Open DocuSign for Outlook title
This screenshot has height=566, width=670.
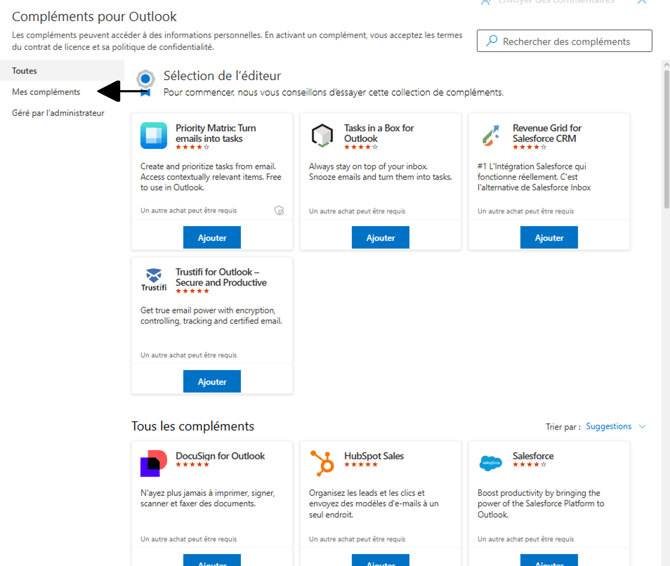pyautogui.click(x=220, y=456)
